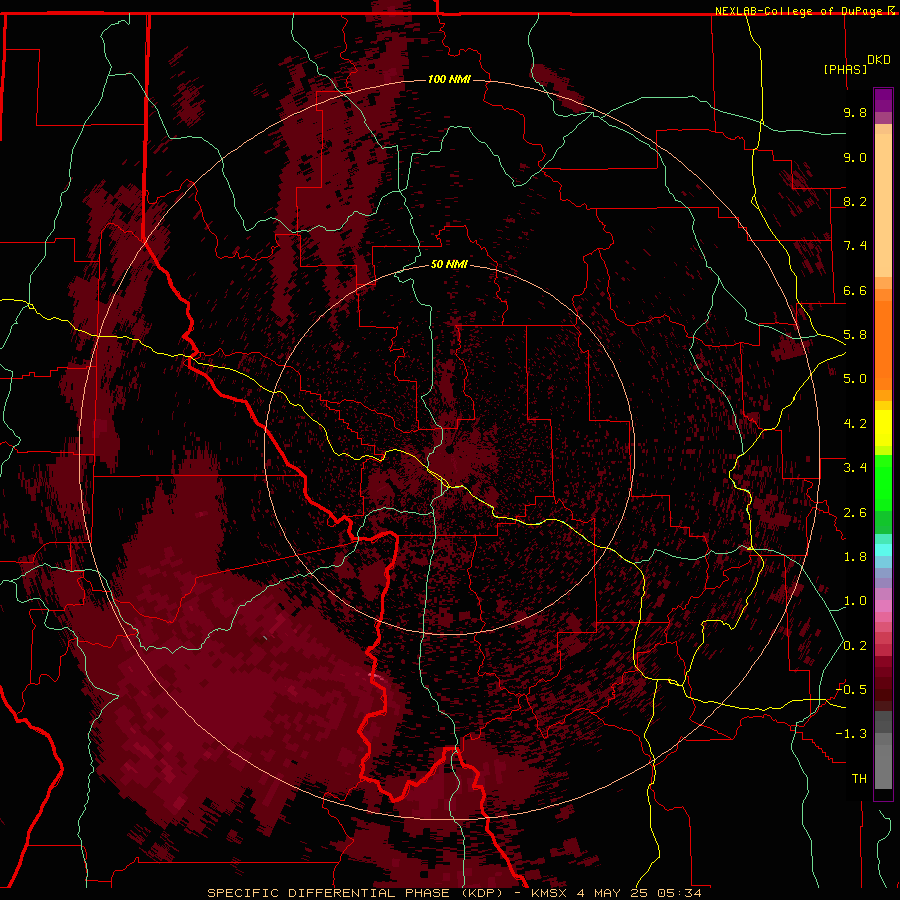Click the 0.2 scale value

tap(855, 646)
